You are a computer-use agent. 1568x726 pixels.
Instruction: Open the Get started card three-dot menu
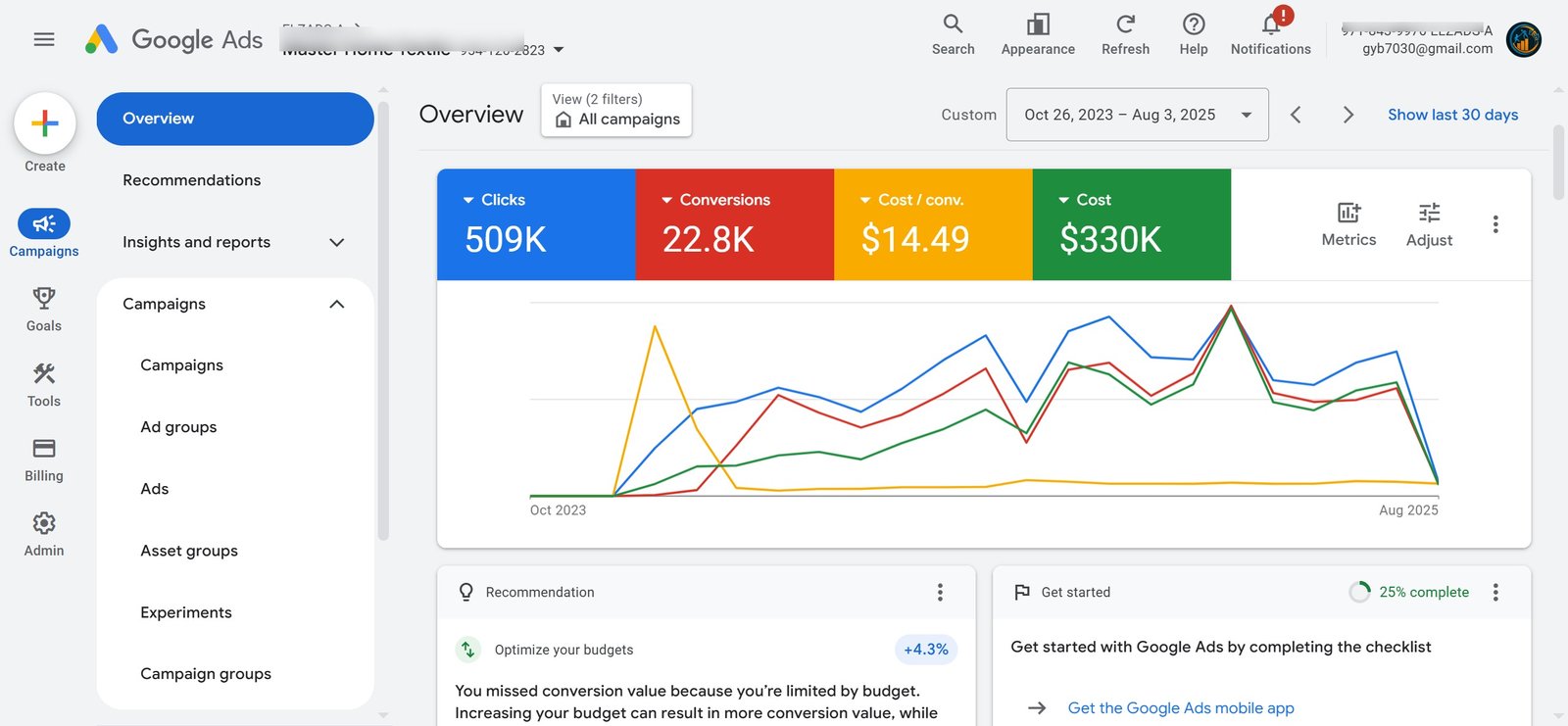click(1495, 592)
